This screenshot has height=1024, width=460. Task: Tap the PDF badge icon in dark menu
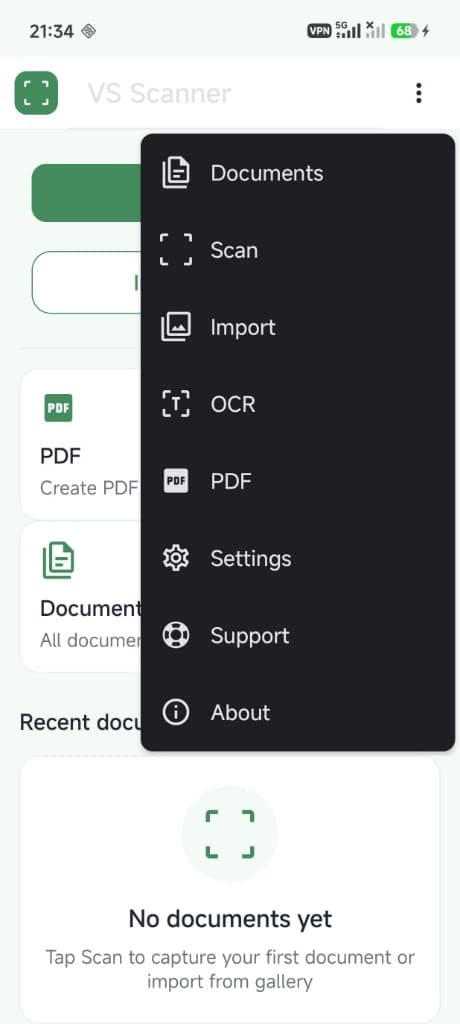pyautogui.click(x=176, y=481)
